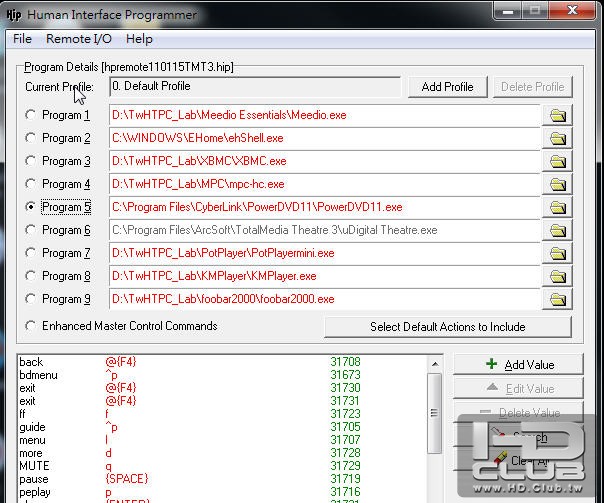This screenshot has width=604, height=503.
Task: Click the Add Value button
Action: (x=518, y=364)
